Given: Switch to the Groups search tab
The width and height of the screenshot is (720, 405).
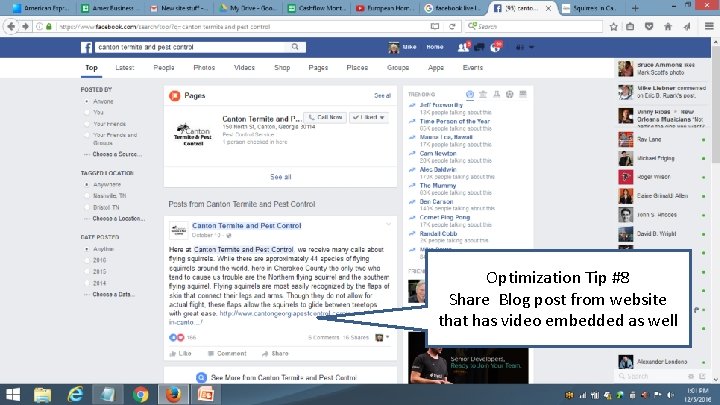Looking at the screenshot, I should click(398, 68).
